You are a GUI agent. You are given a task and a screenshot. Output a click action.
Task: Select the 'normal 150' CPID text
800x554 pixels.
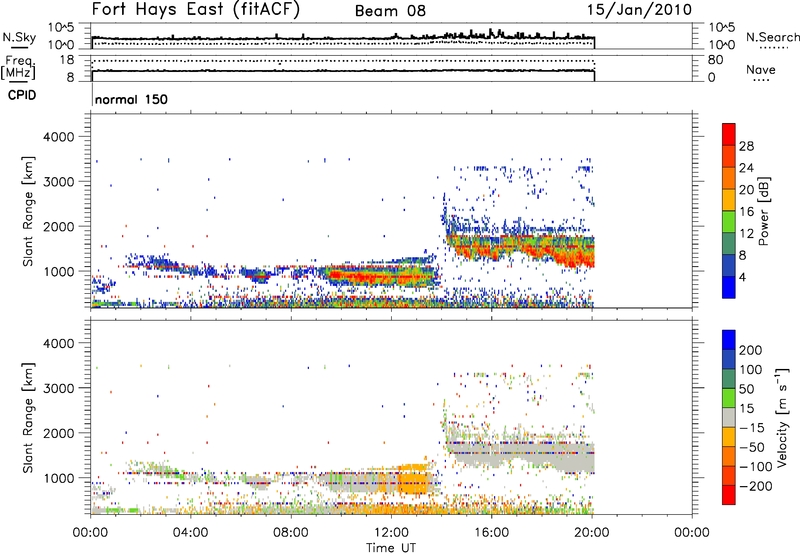pyautogui.click(x=131, y=99)
